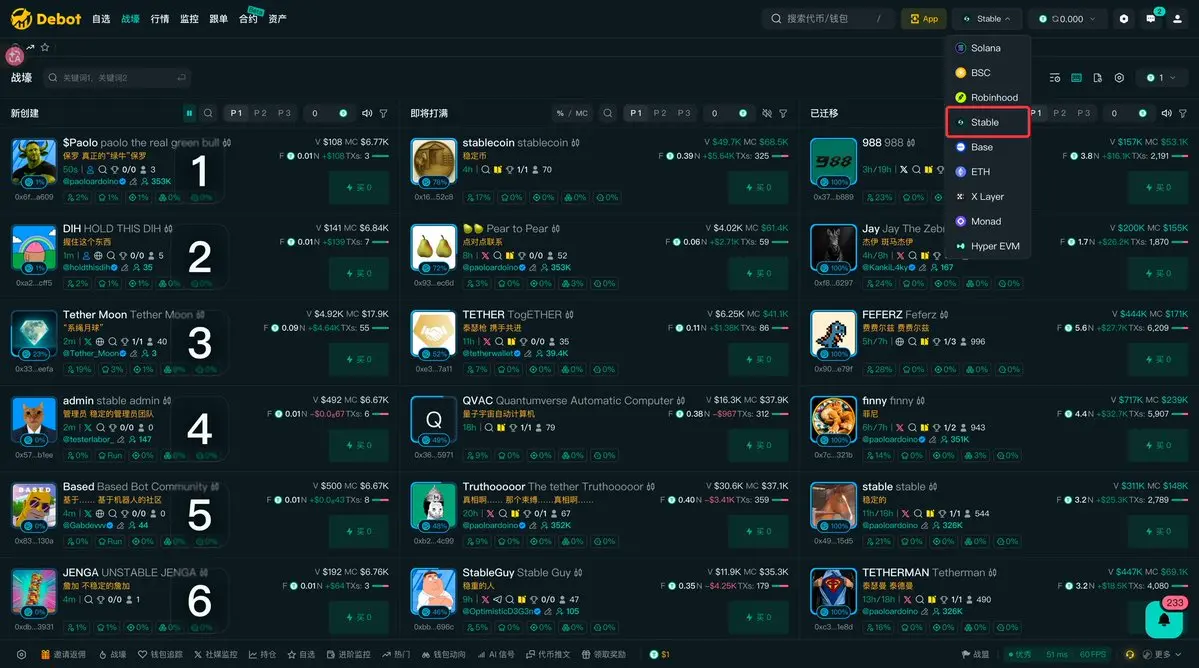Open 社媒监控 in the bottom bar
Screen dimensions: 1199x668
click(x=216, y=654)
